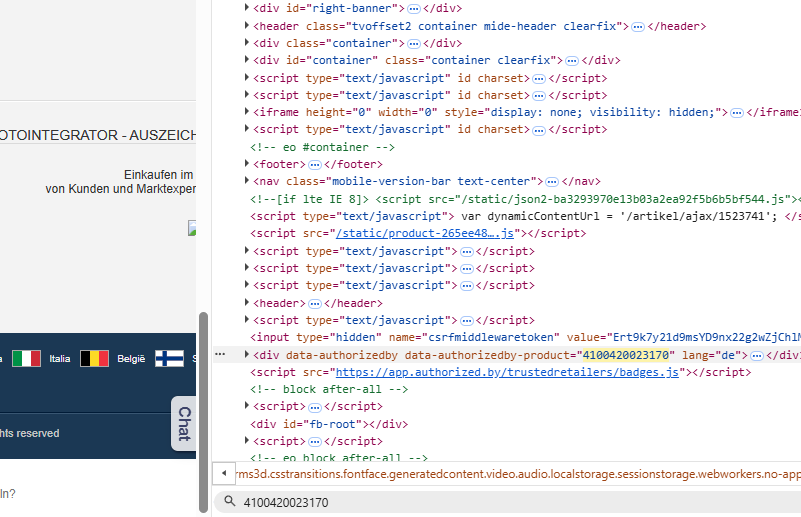Select the "block after-all" comment line
The image size is (801, 517).
pyautogui.click(x=329, y=389)
